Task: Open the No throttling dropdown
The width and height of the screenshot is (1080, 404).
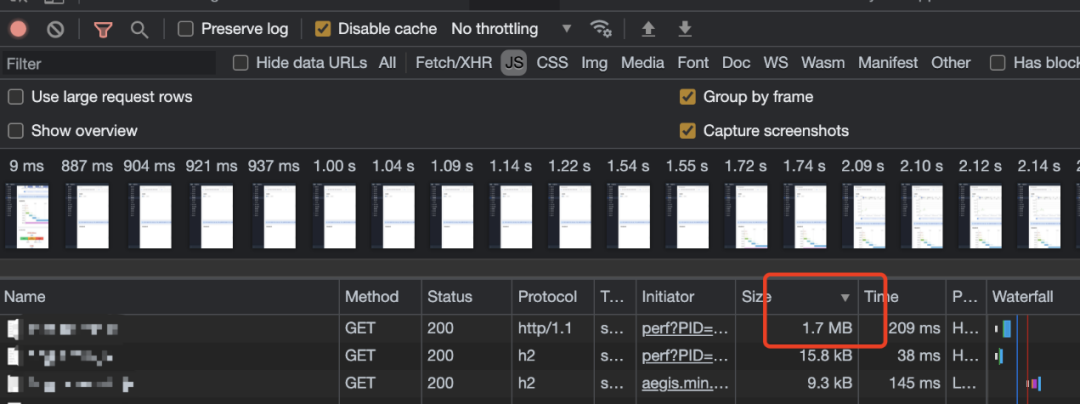Action: (511, 29)
